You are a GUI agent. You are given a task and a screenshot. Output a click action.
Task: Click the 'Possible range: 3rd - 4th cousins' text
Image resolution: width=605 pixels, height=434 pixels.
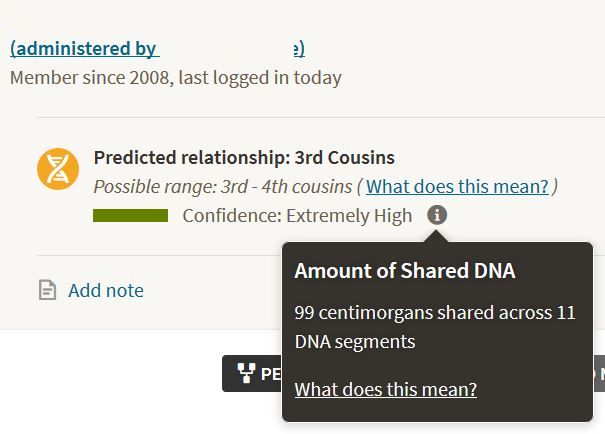pyautogui.click(x=222, y=186)
